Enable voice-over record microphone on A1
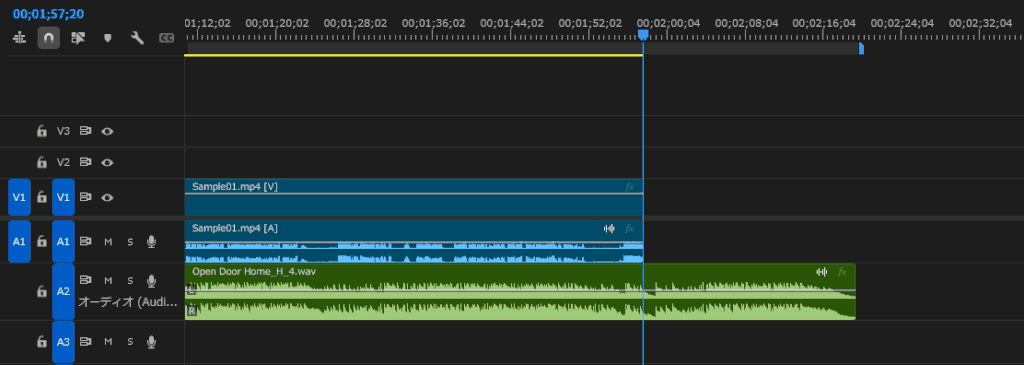 [152, 242]
